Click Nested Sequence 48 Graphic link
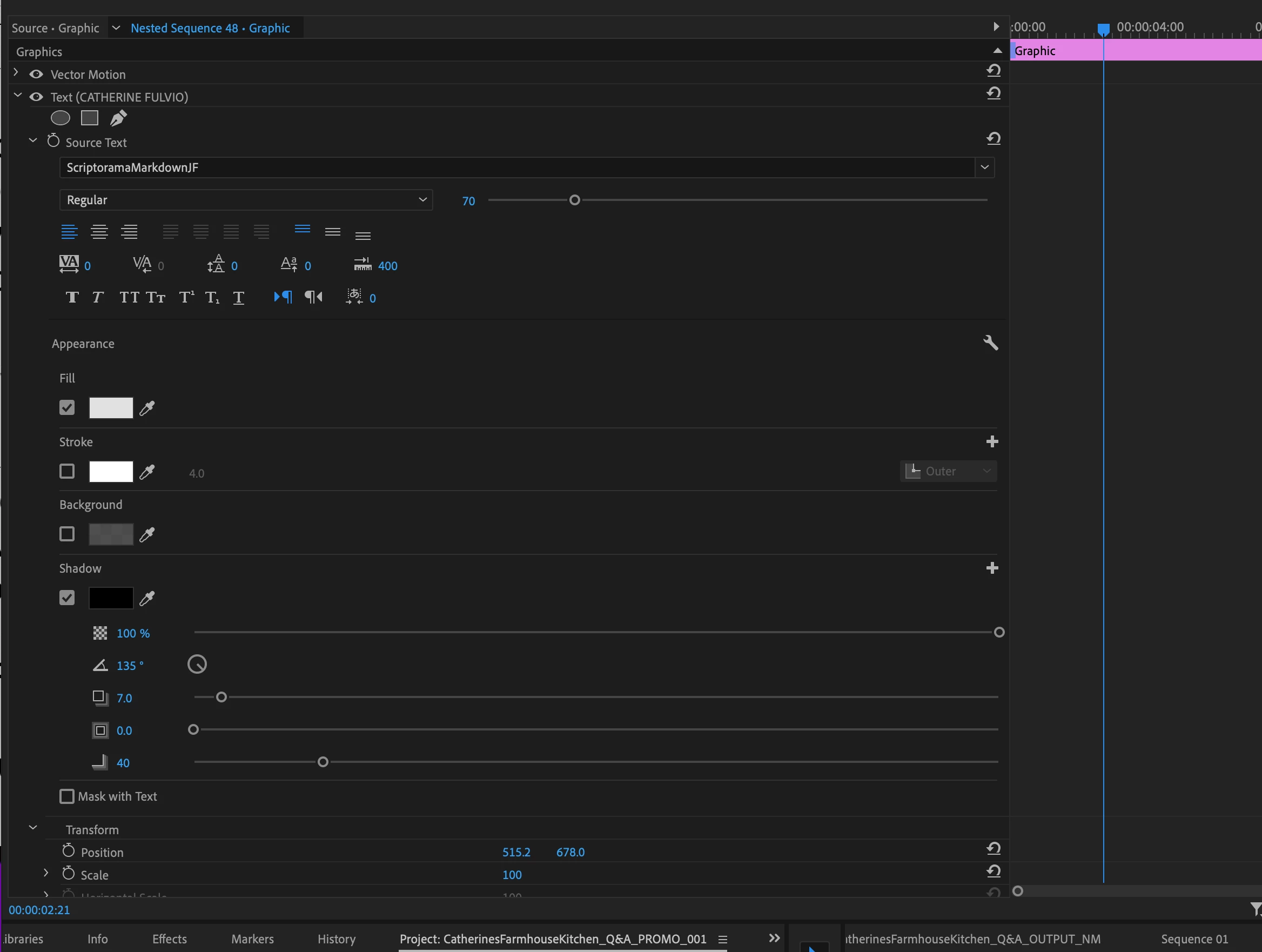 210,28
